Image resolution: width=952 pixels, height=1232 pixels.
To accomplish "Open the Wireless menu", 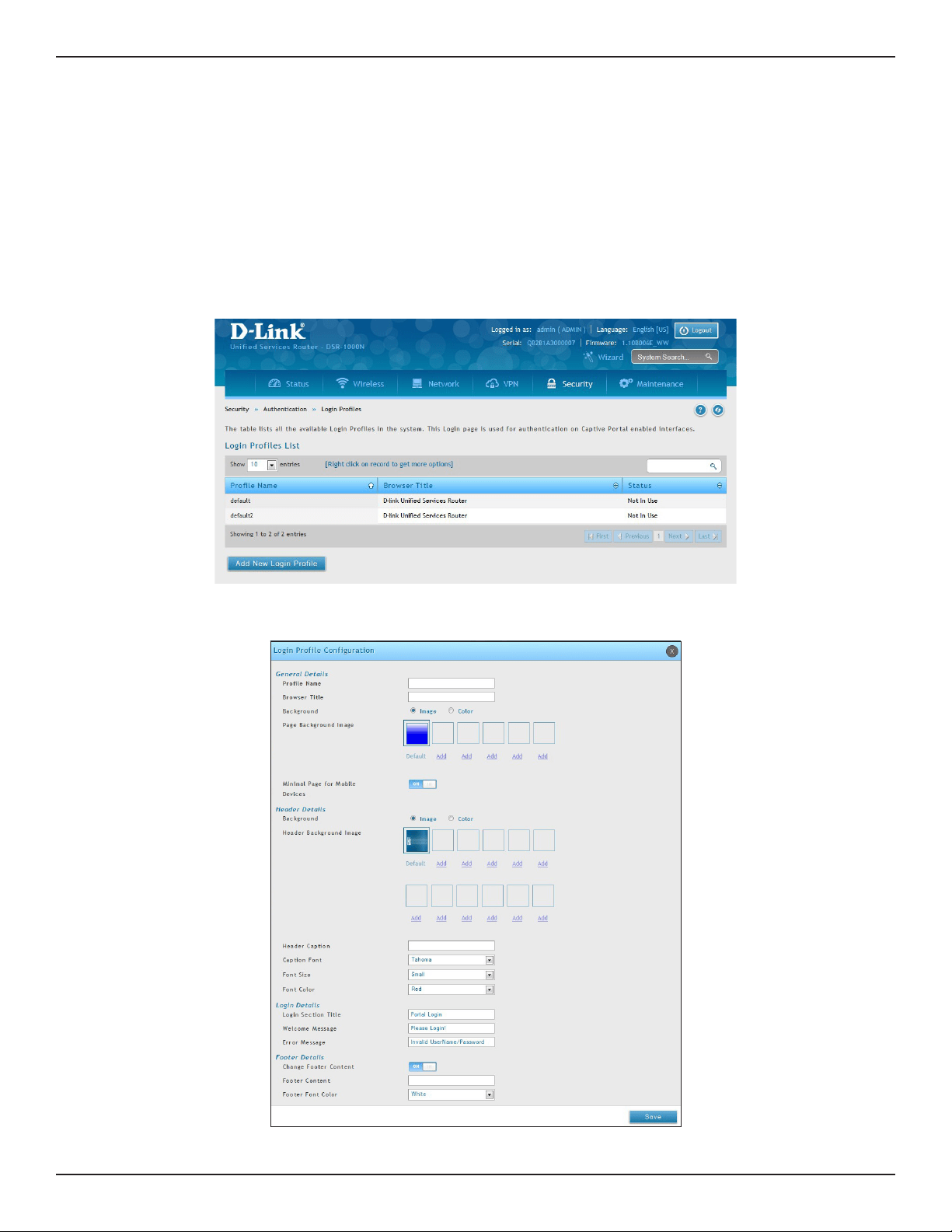I will [360, 384].
